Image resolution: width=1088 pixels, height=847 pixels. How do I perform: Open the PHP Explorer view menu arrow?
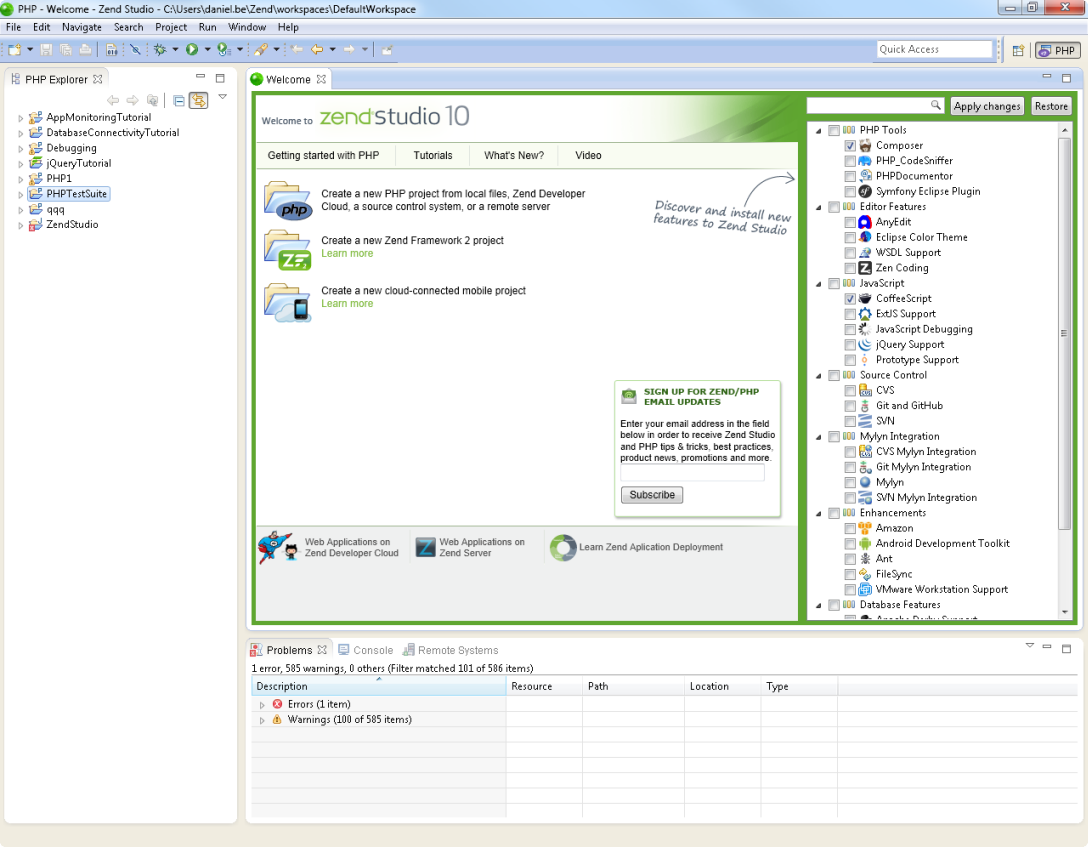pyautogui.click(x=223, y=96)
